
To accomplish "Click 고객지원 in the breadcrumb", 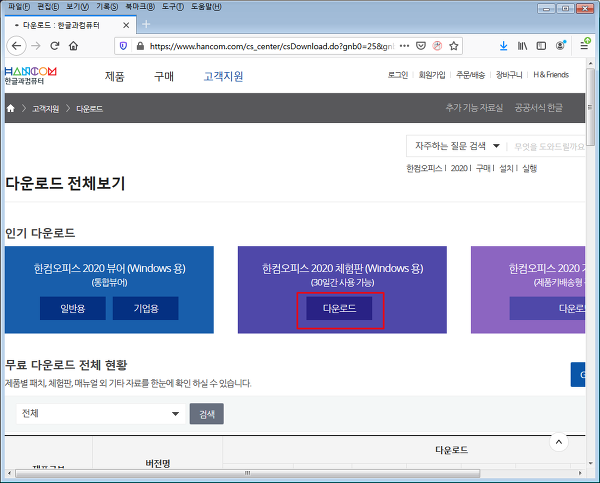I will point(45,109).
